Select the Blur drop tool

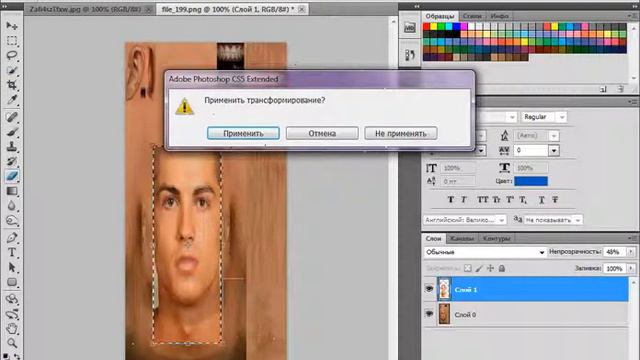pos(11,206)
